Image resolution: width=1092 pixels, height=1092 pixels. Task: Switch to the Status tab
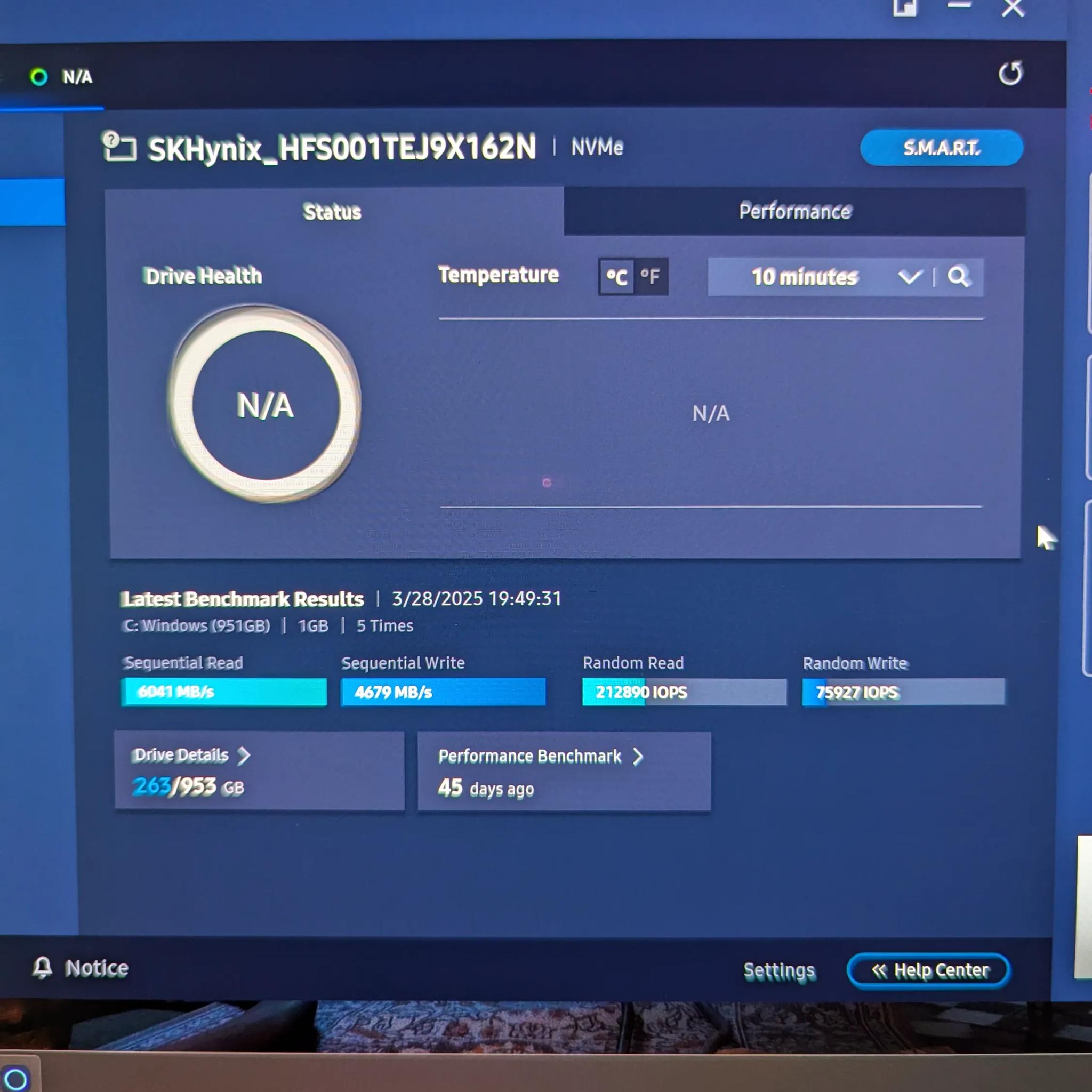tap(333, 211)
